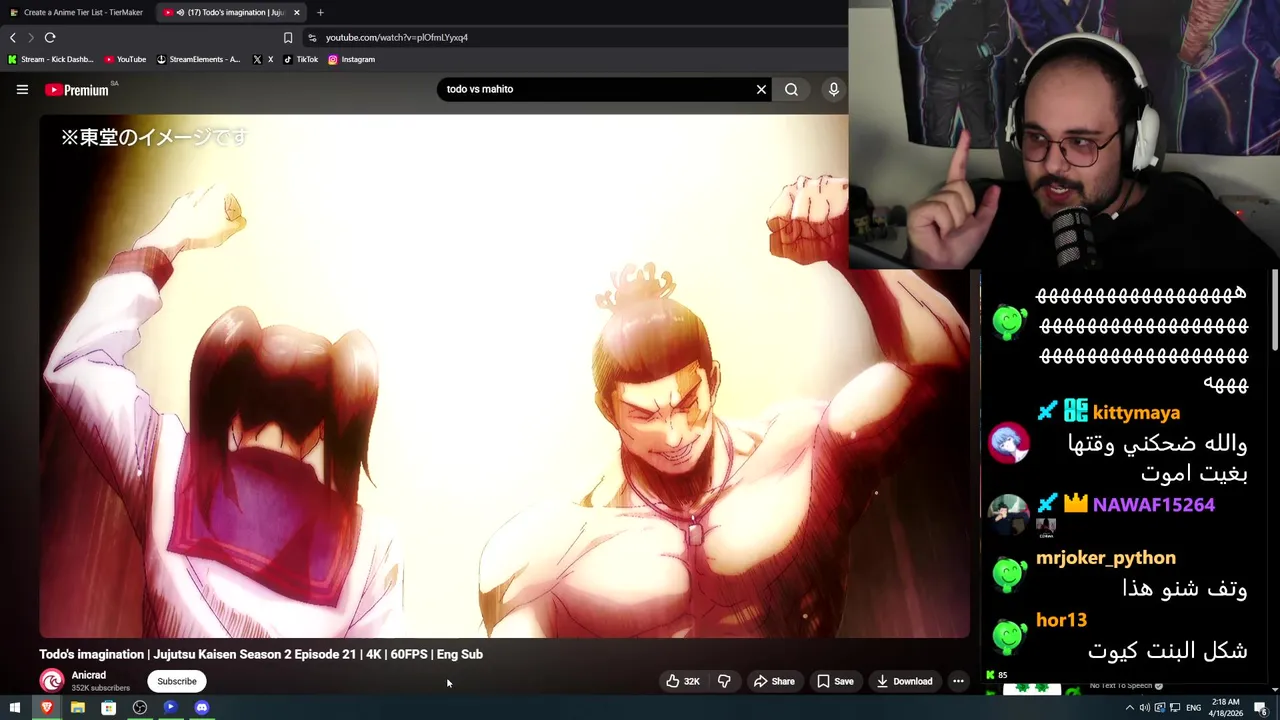Open the notification center with 6 notifications

(1260, 708)
